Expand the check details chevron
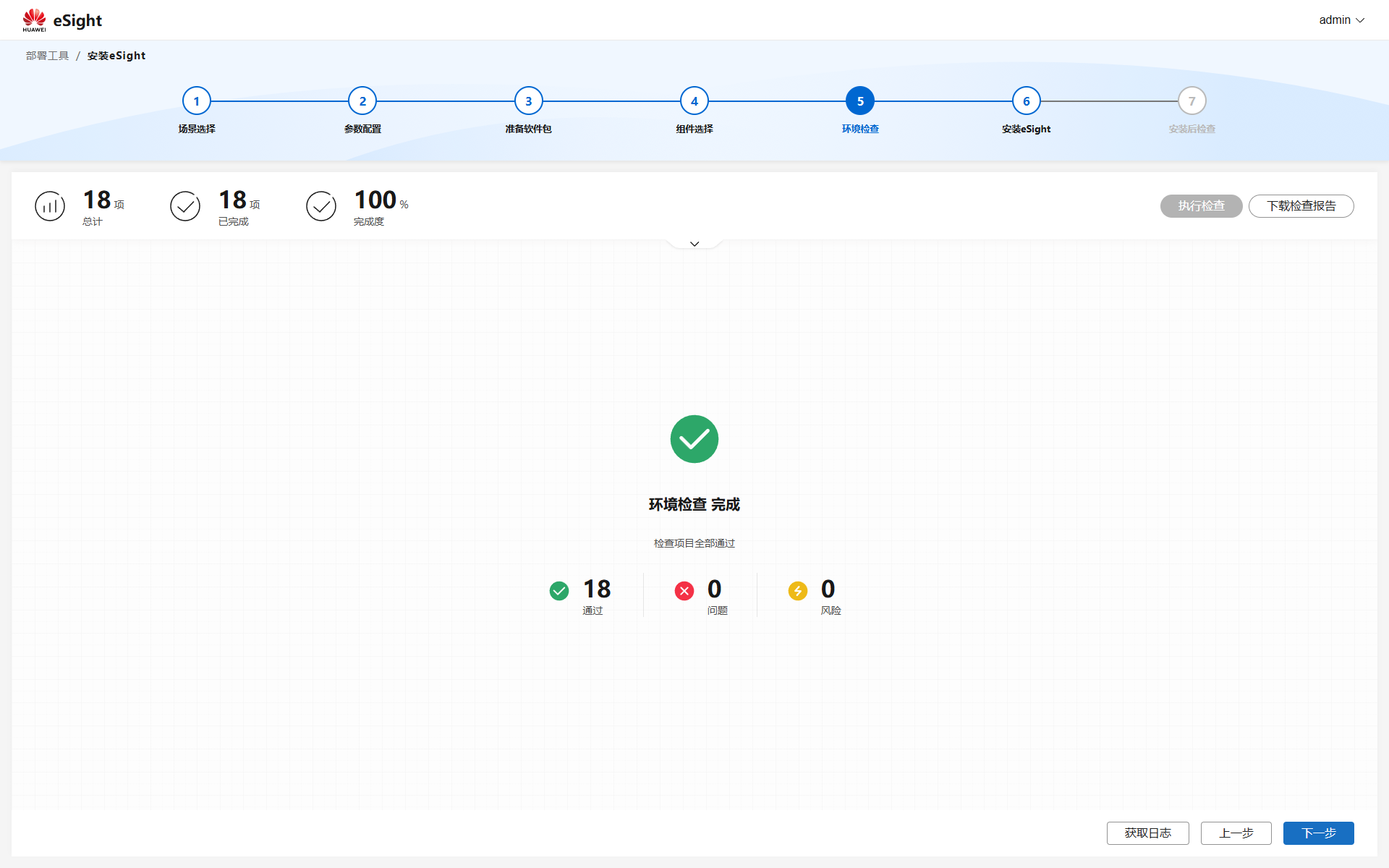Viewport: 1389px width, 868px height. click(x=694, y=244)
